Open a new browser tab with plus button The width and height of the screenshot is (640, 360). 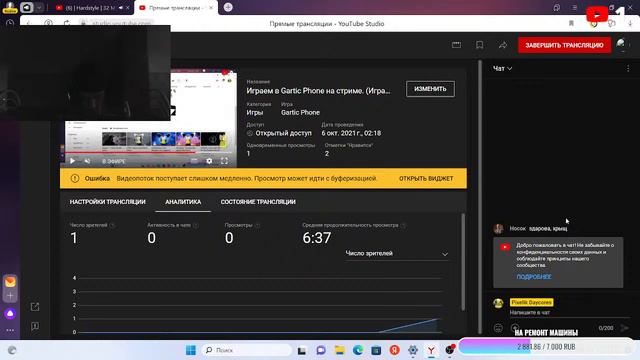click(228, 7)
